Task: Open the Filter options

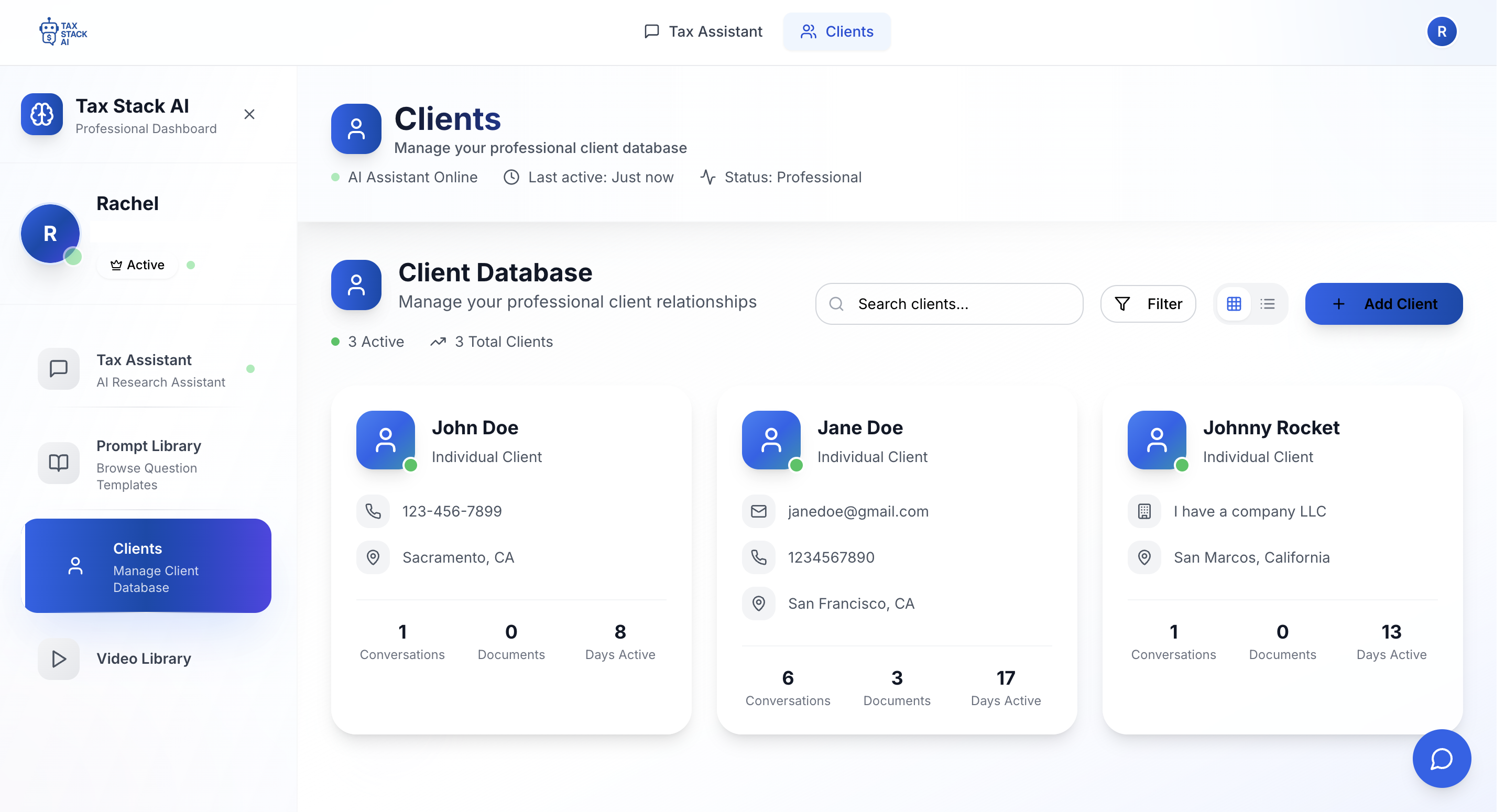Action: [x=1148, y=304]
